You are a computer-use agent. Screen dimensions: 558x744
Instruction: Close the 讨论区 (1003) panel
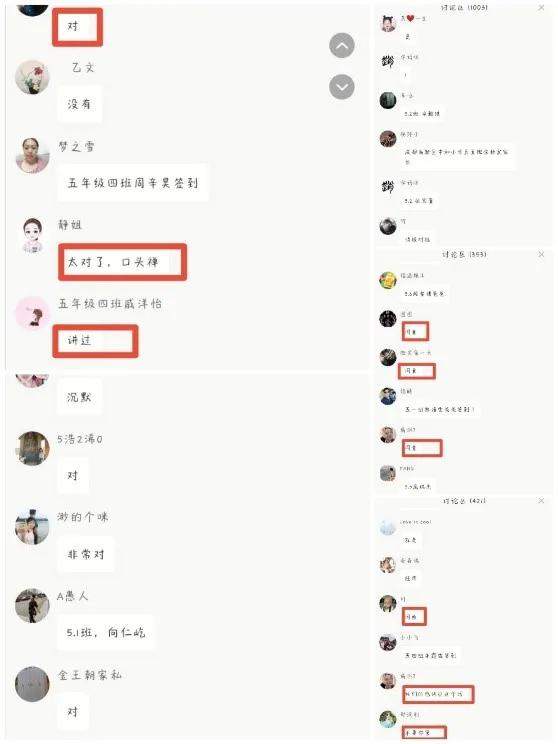541,8
